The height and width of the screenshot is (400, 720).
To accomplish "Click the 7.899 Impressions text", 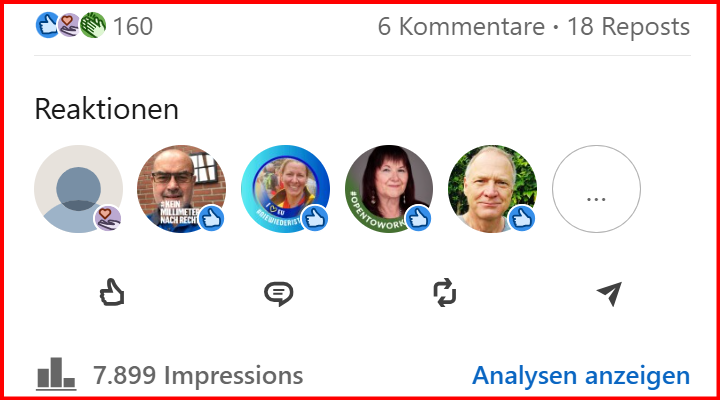I will pos(198,375).
